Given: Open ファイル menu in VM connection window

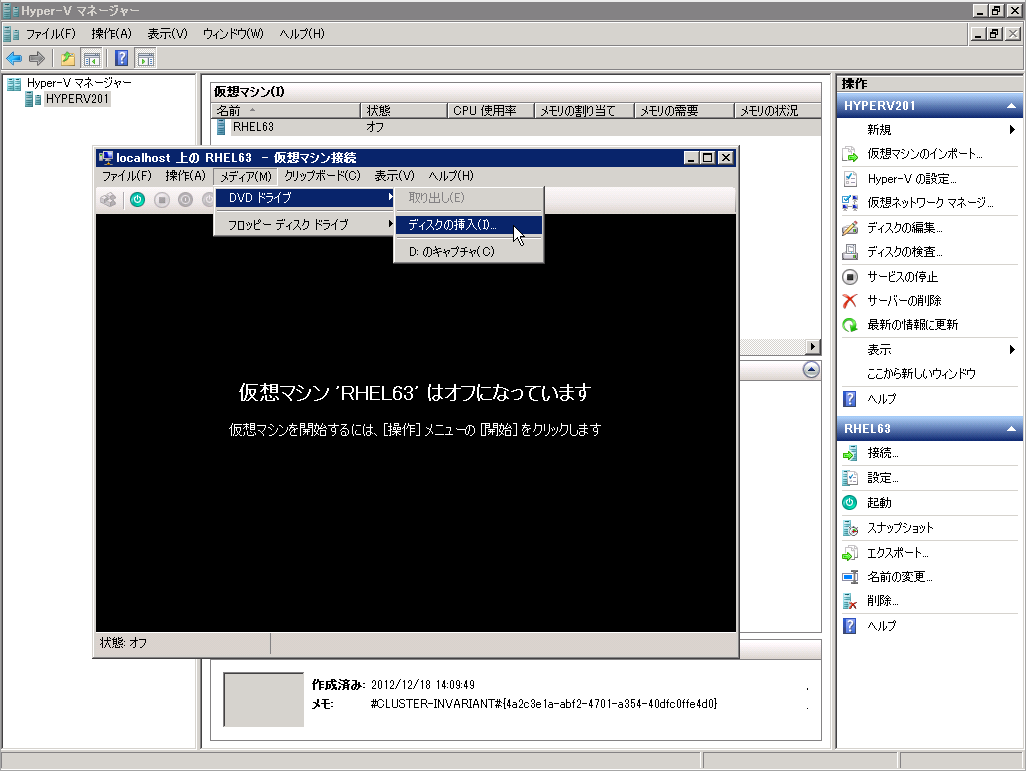Looking at the screenshot, I should click(127, 176).
